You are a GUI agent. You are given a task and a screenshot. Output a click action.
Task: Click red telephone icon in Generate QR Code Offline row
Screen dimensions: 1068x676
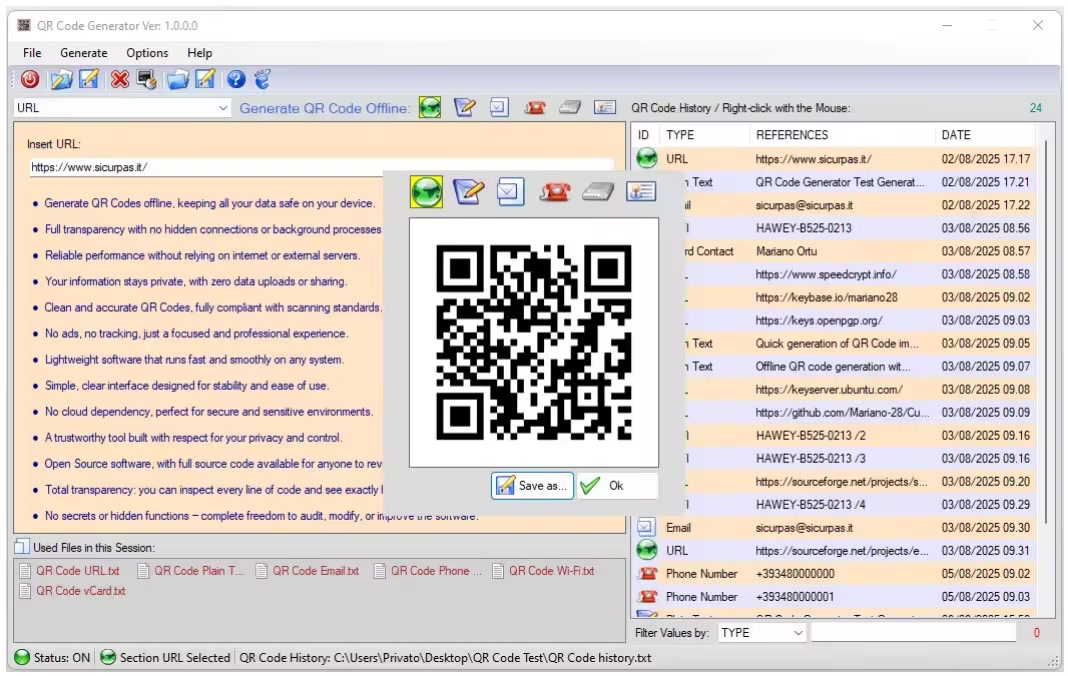click(x=535, y=107)
